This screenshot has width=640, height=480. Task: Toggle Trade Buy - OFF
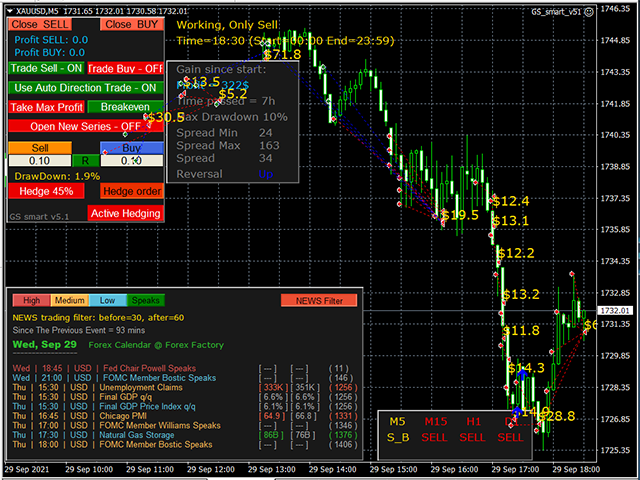click(125, 68)
